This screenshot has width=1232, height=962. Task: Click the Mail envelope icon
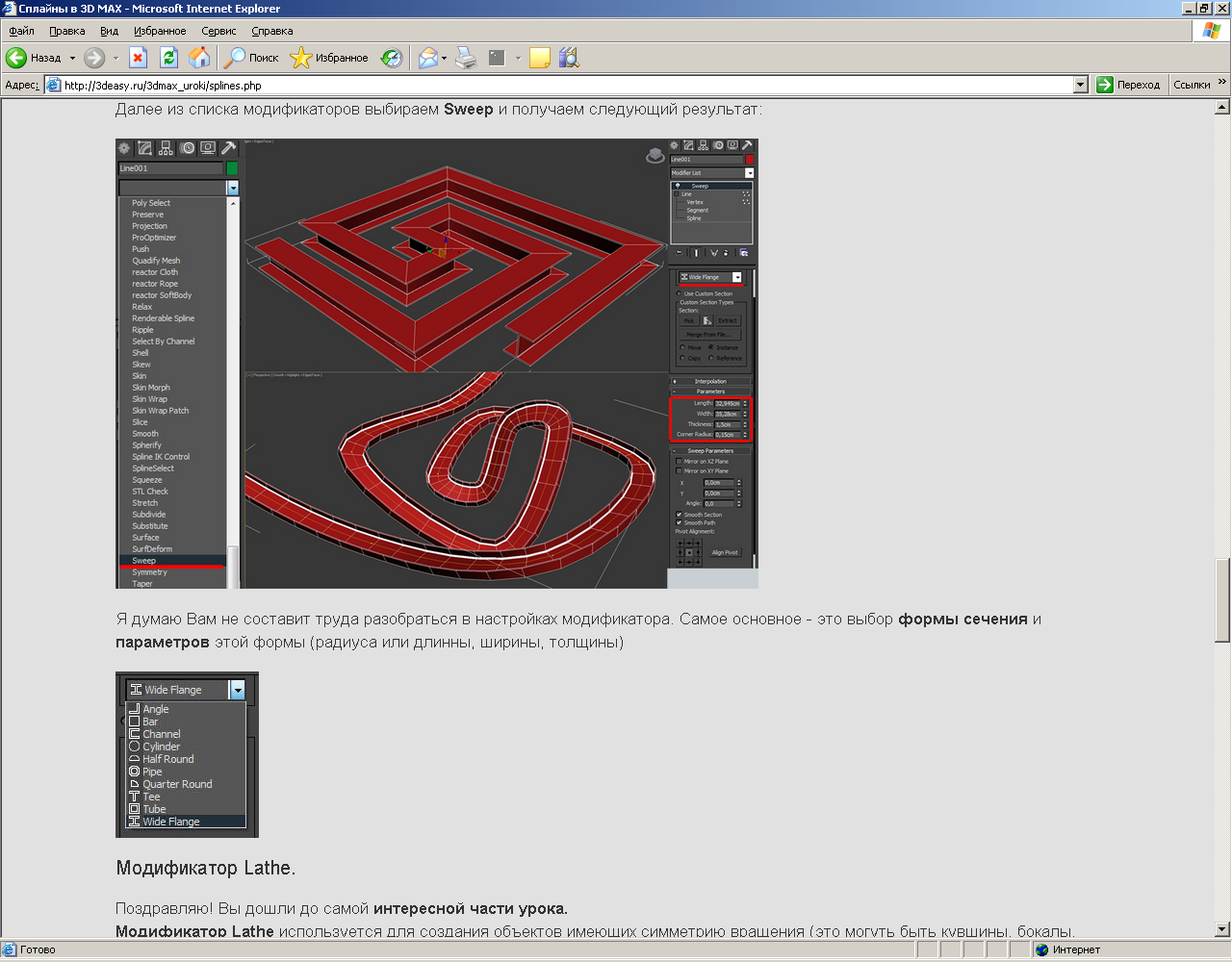click(427, 58)
